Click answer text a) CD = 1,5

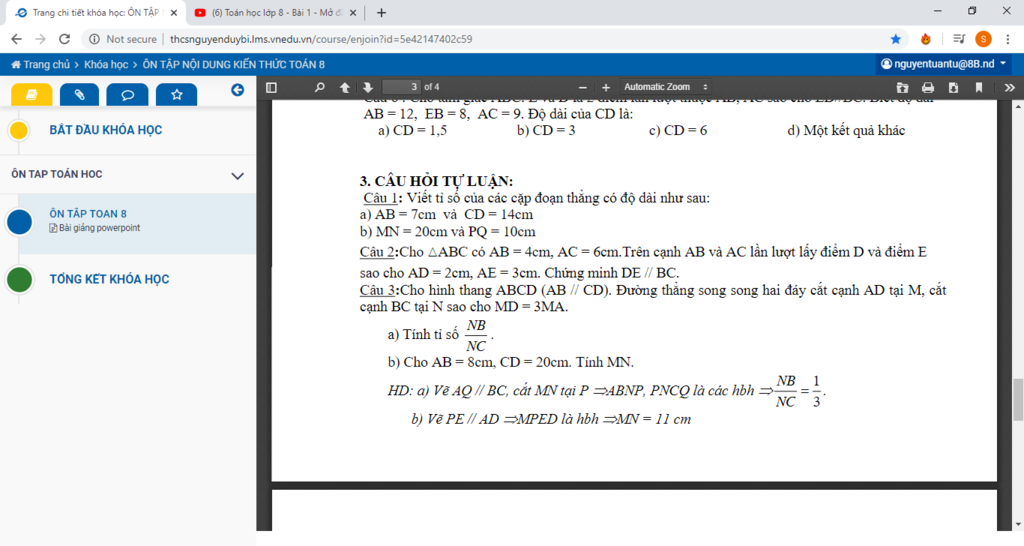coord(413,131)
